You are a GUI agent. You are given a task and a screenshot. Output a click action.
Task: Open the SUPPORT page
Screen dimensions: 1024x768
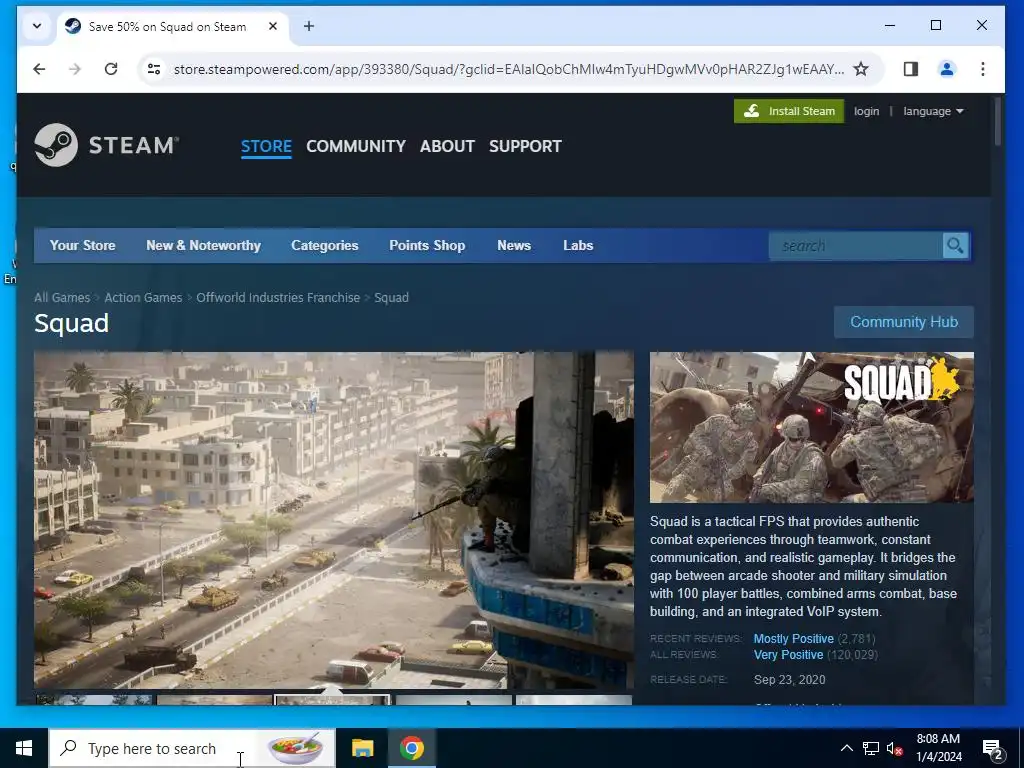coord(525,146)
